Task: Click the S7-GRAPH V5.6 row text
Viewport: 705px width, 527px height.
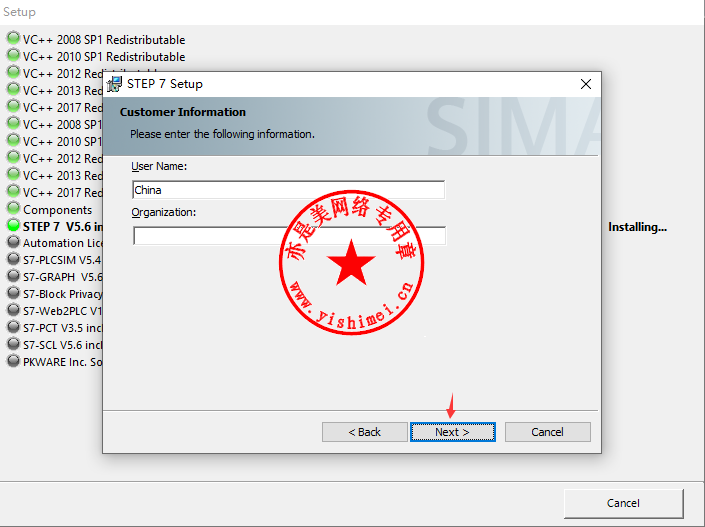Action: coord(63,277)
